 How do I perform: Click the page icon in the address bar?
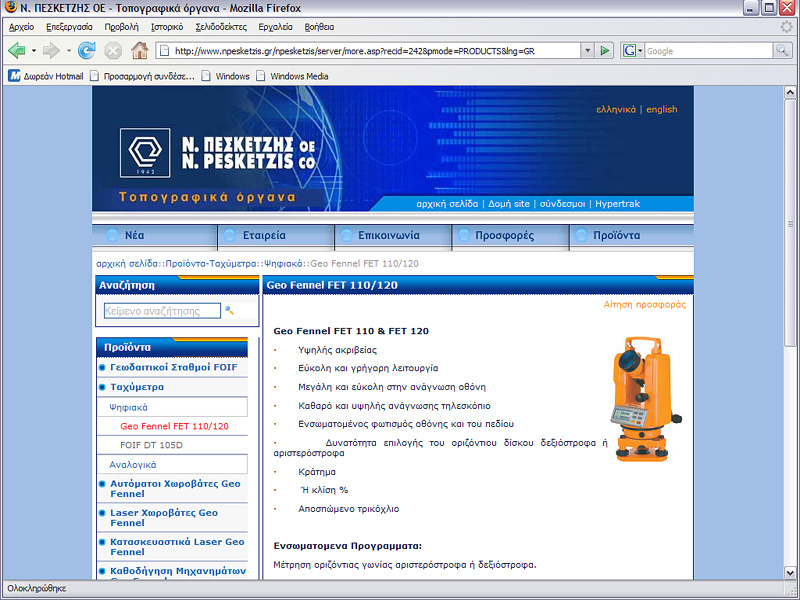(164, 51)
